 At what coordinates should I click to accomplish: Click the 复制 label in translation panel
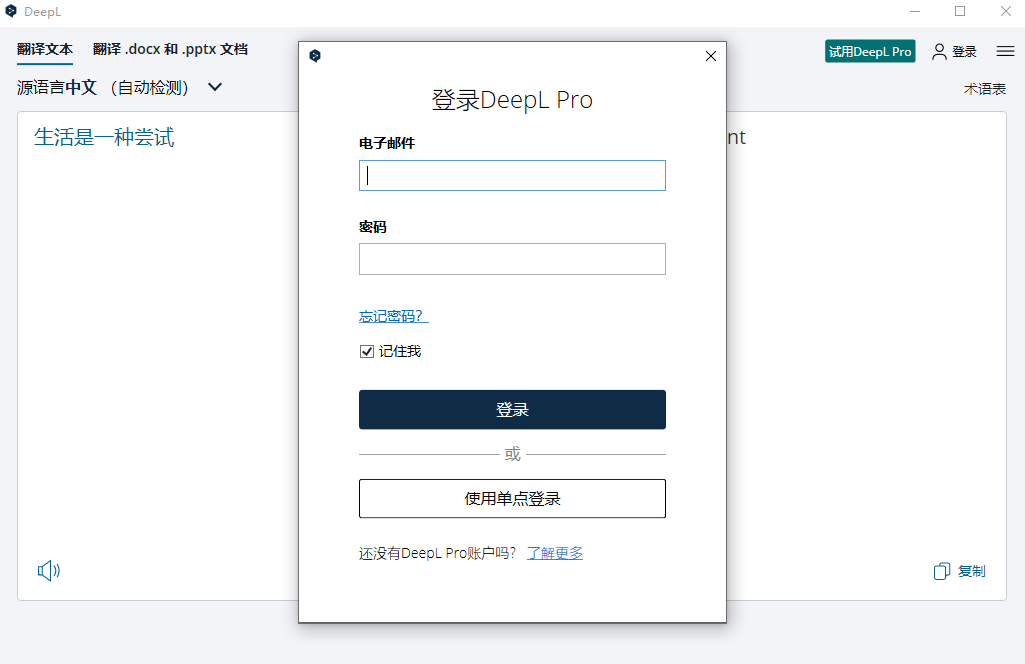tap(971, 571)
